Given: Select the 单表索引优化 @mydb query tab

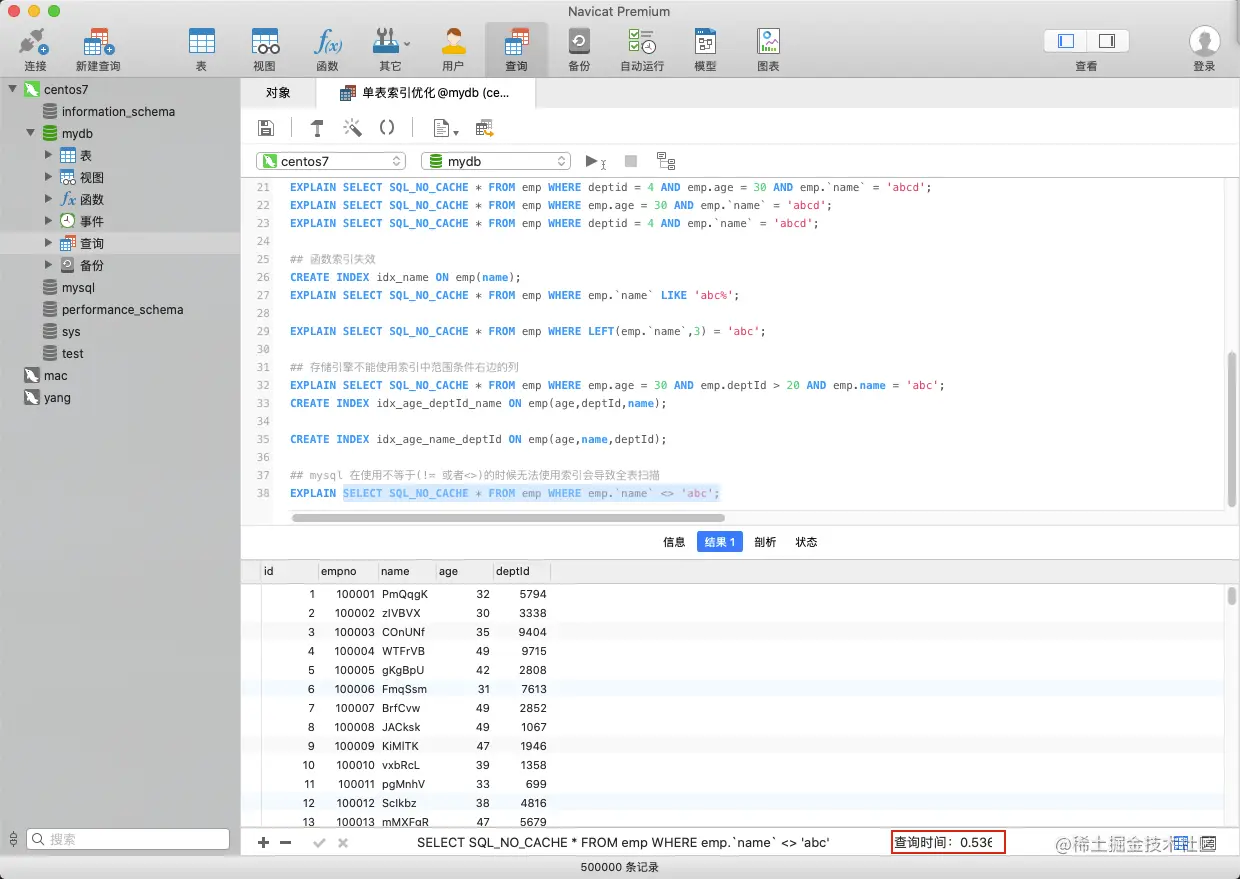Looking at the screenshot, I should (425, 93).
